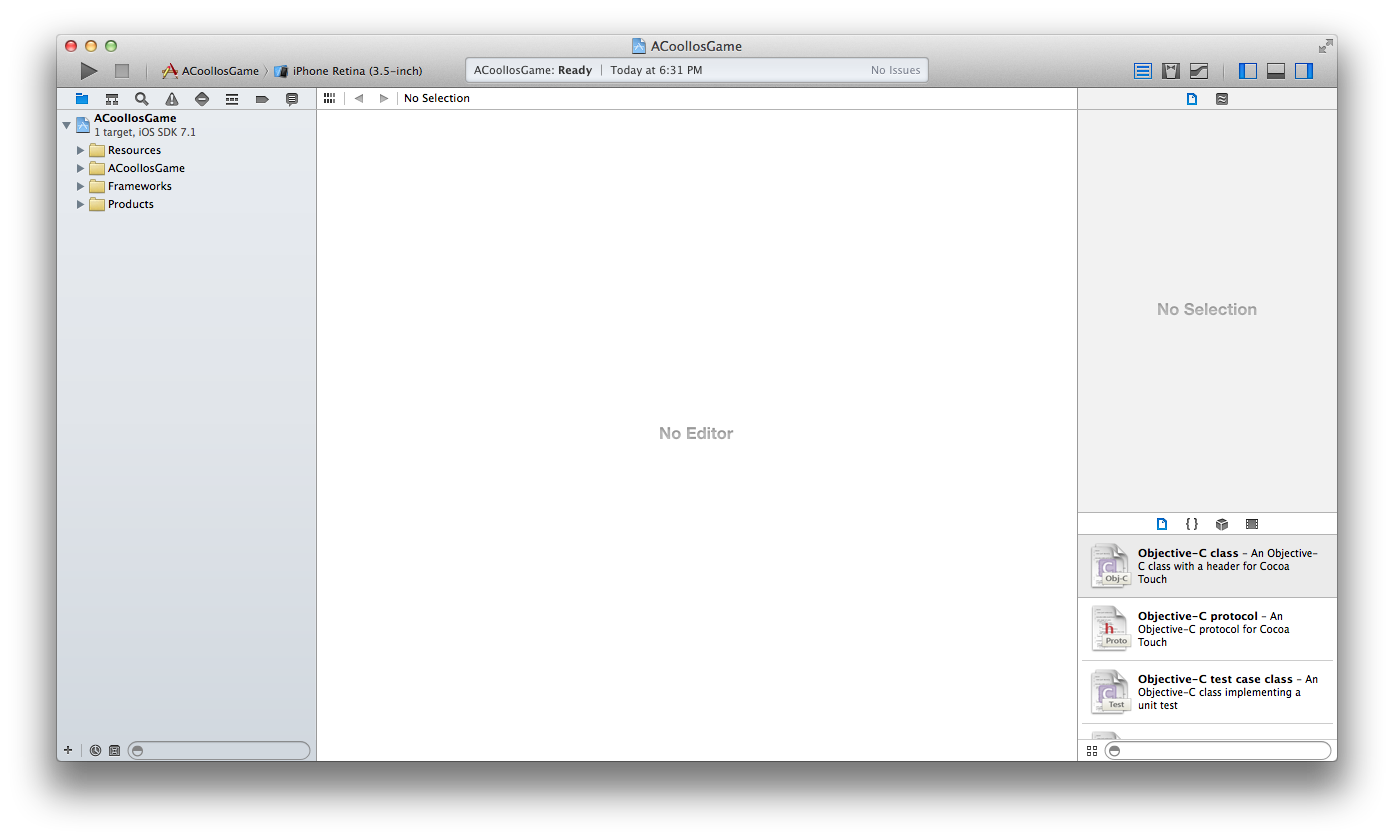This screenshot has width=1394, height=840.
Task: Choose the iPhone Retina (3.5-inch) destination
Action: click(x=349, y=71)
